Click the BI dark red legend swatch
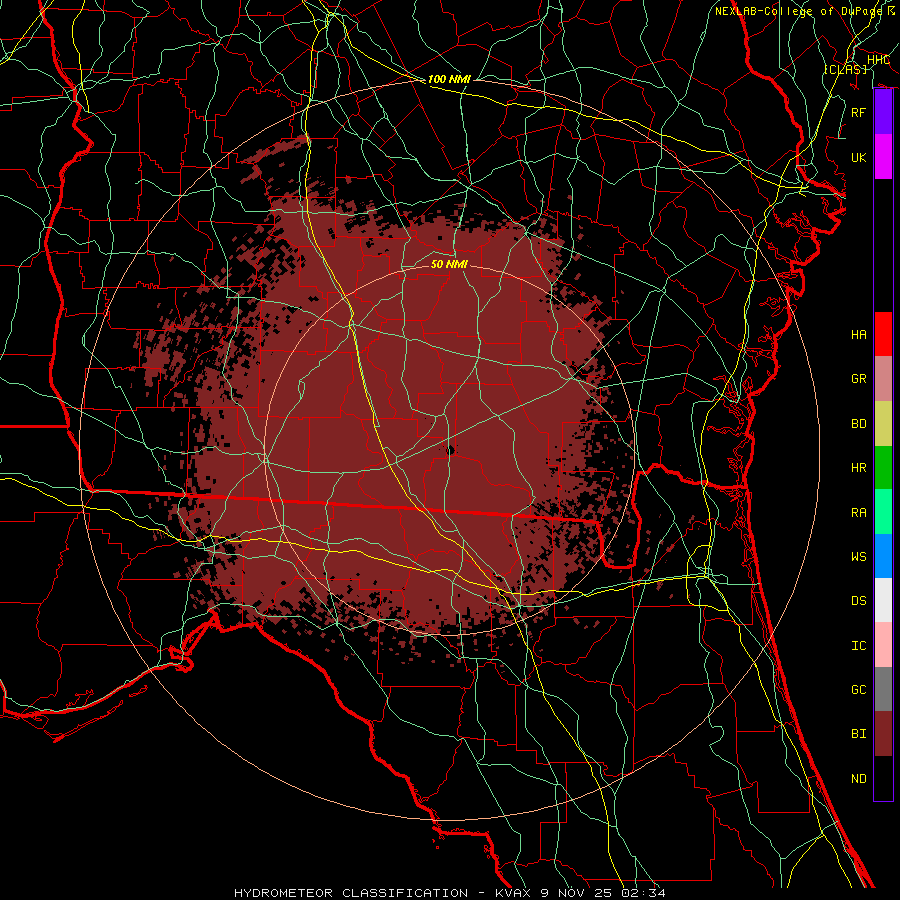Screen dimensions: 900x900 tap(883, 734)
